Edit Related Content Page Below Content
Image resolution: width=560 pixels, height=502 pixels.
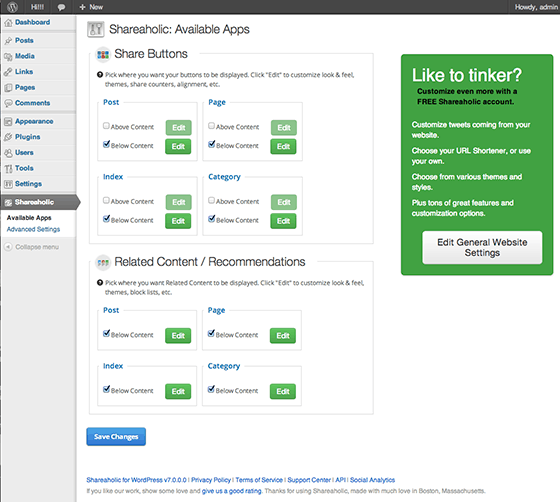coord(283,336)
